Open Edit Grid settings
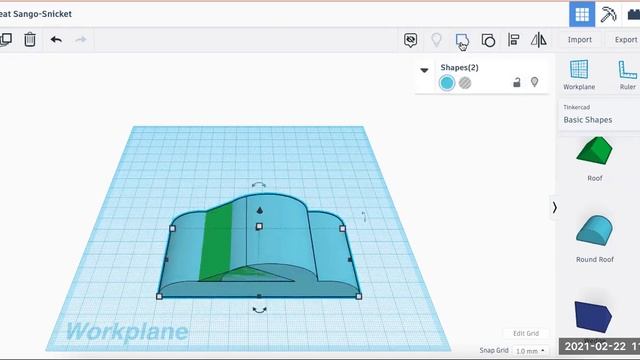The width and height of the screenshot is (640, 360). tap(526, 333)
